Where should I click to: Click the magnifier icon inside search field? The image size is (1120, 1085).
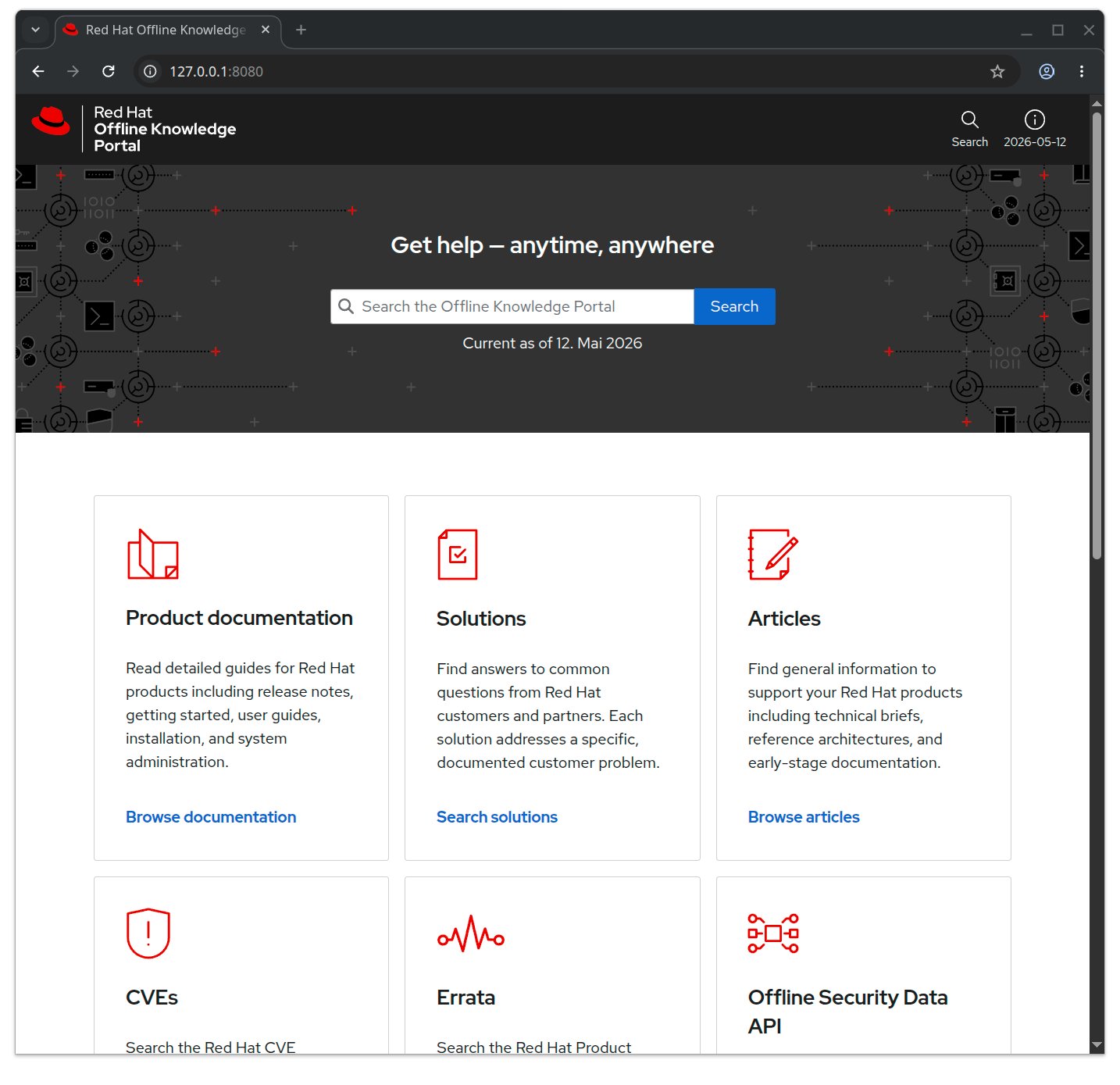[x=346, y=306]
